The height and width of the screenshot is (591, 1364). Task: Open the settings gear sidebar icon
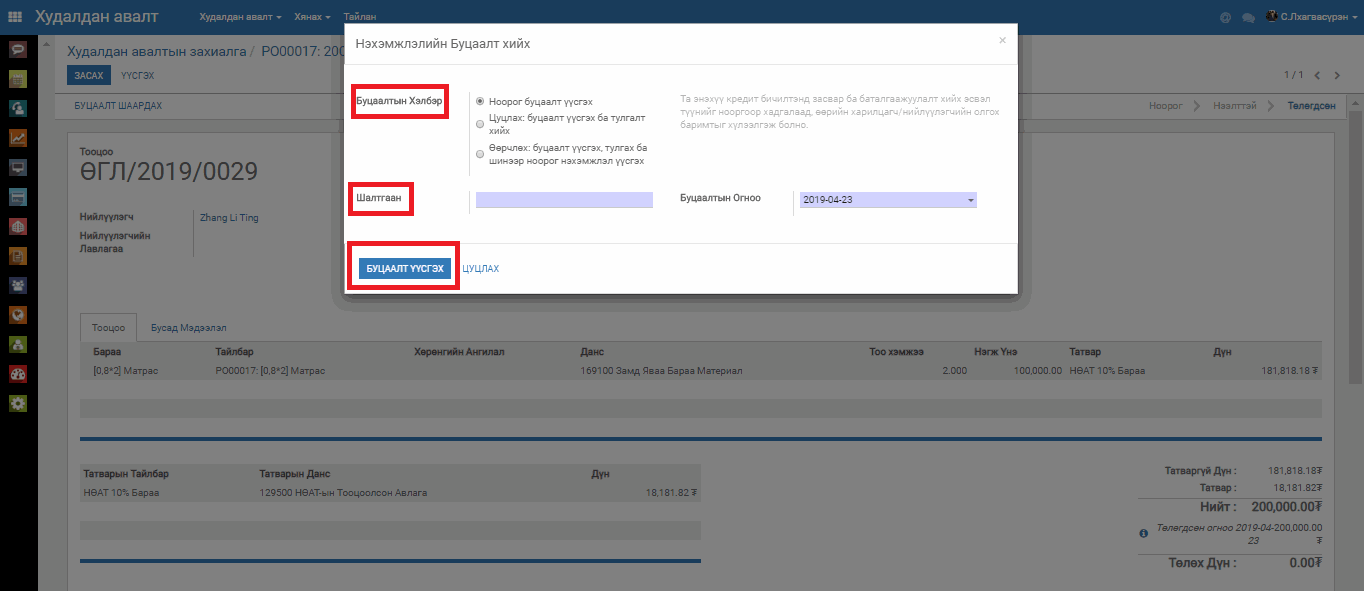coord(17,404)
